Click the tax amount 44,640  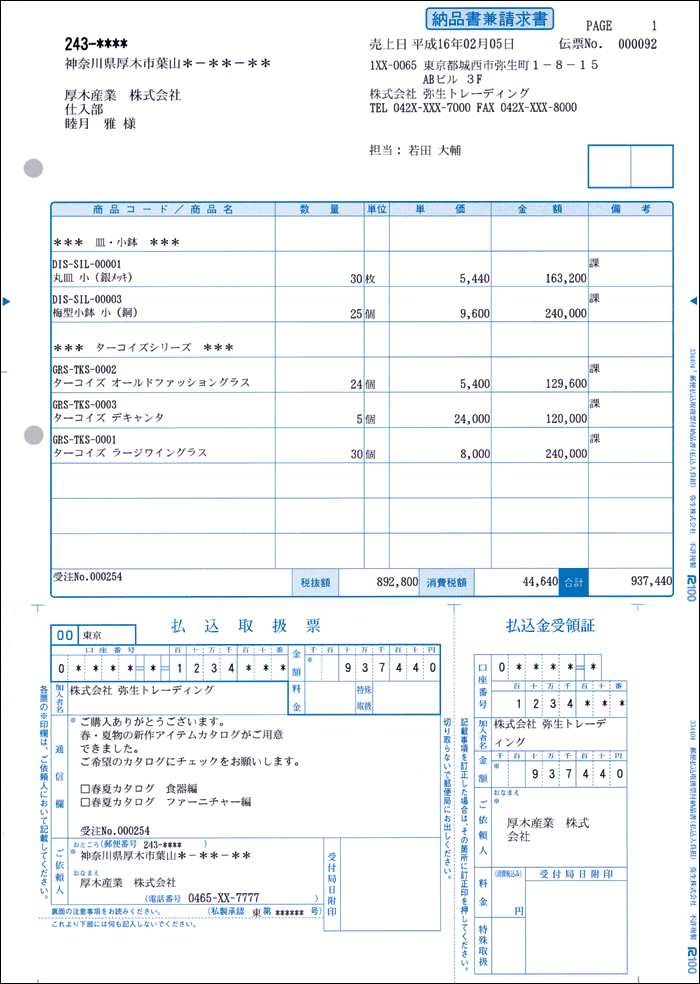(540, 582)
